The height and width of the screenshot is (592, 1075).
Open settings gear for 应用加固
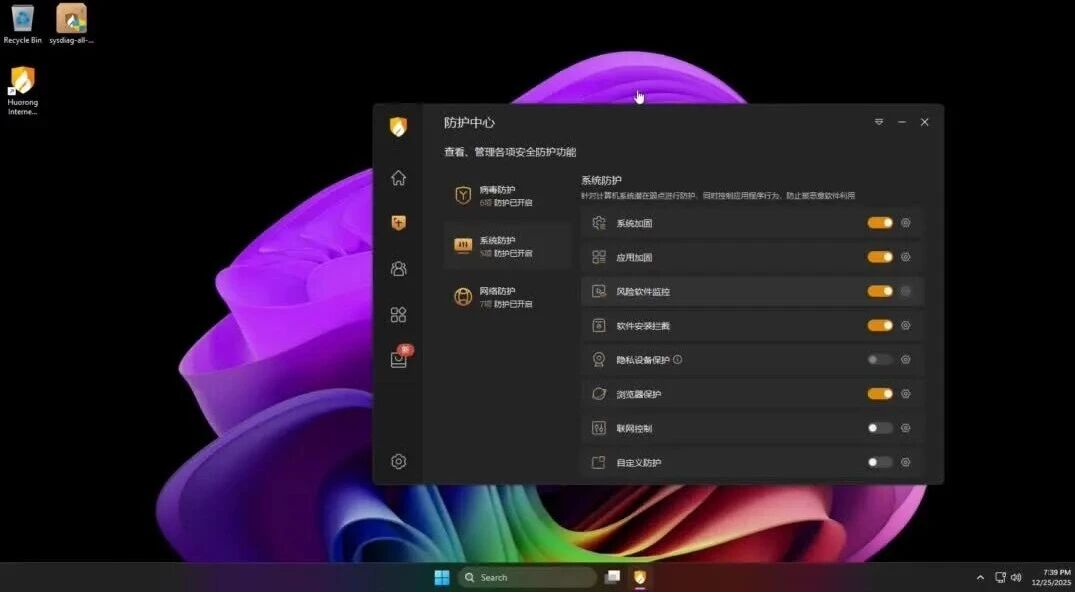click(x=906, y=257)
